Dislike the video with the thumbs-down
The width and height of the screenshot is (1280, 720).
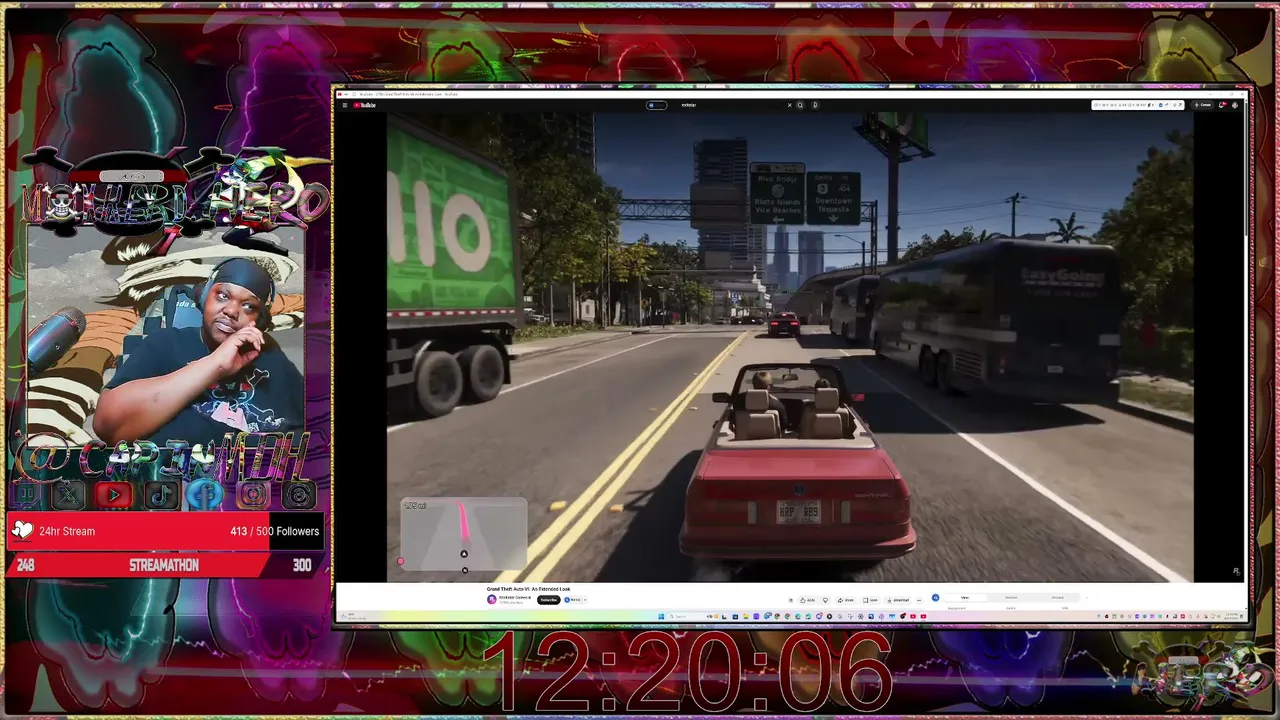click(x=825, y=600)
